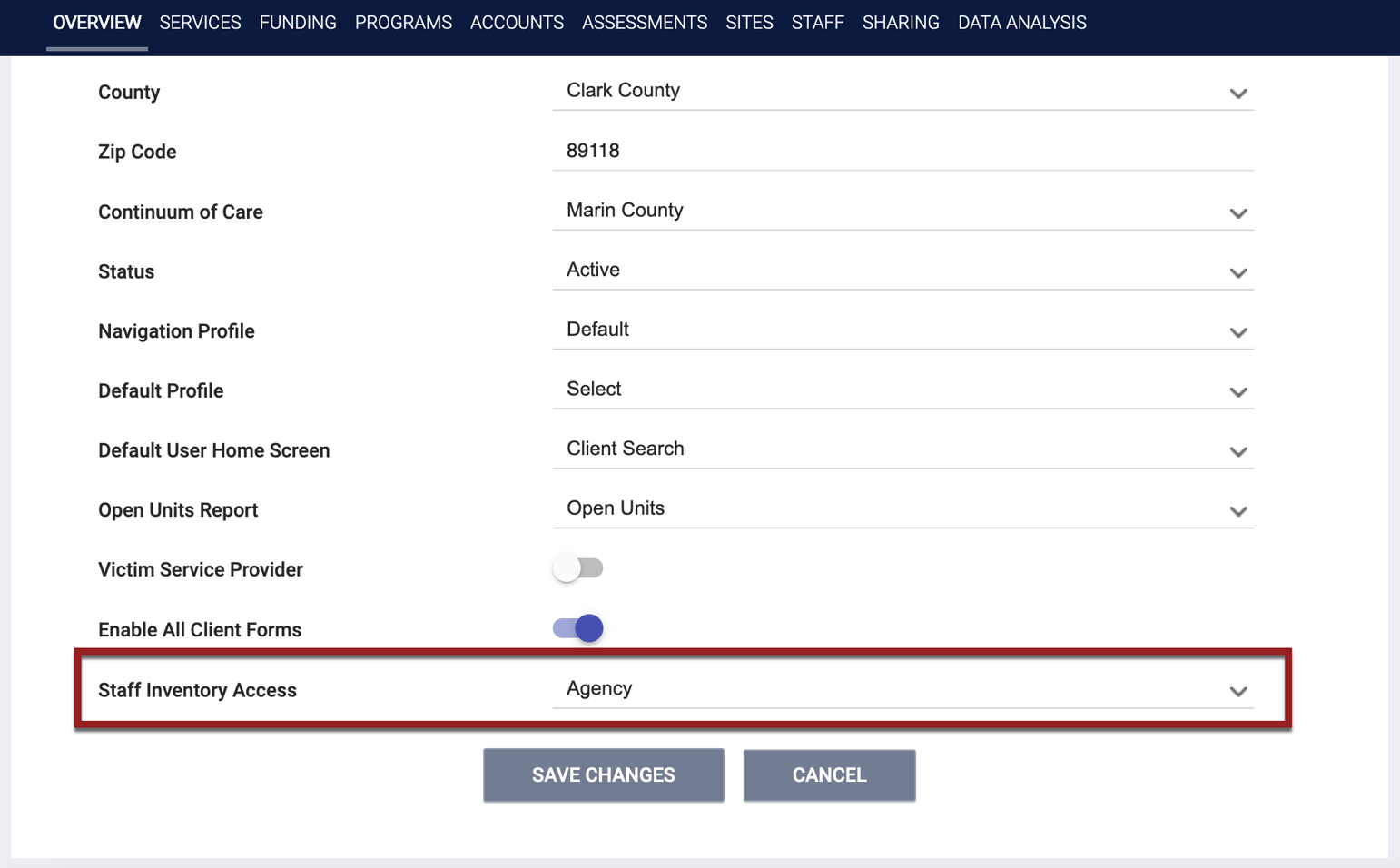
Task: Click the "Enable All Client Forms" label
Action: click(x=200, y=630)
